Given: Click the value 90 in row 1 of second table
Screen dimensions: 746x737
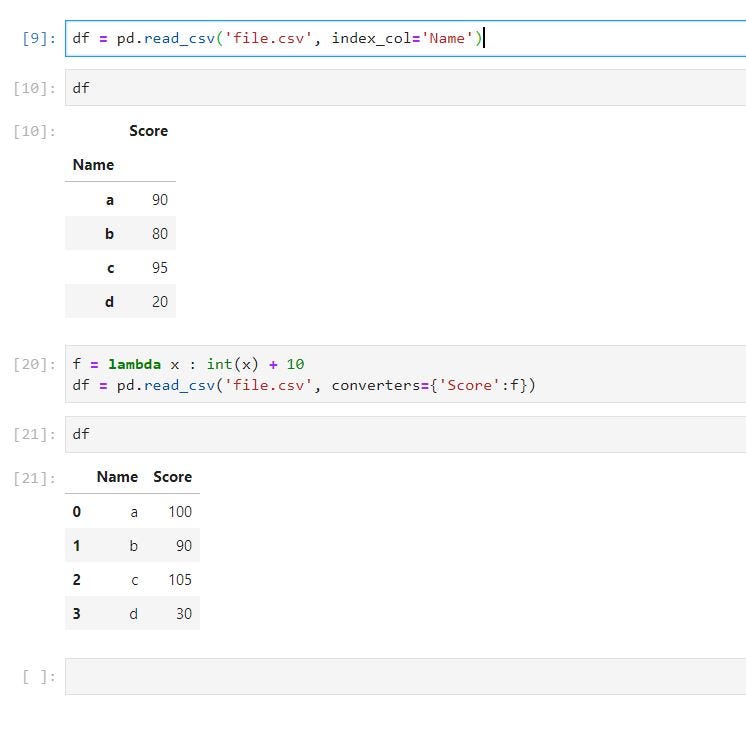Looking at the screenshot, I should [184, 546].
